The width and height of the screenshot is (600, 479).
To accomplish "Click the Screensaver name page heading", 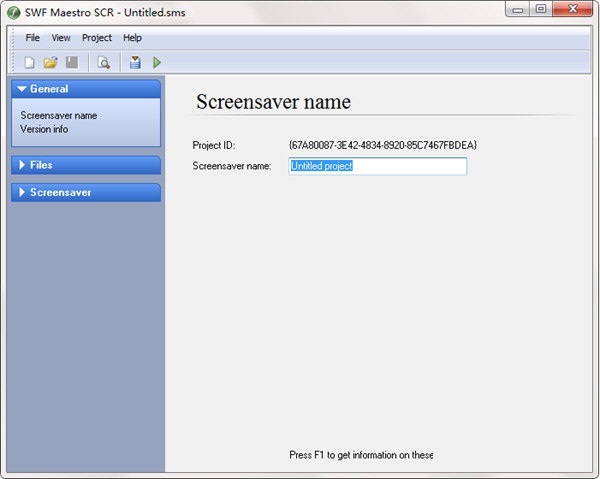I will [x=273, y=102].
